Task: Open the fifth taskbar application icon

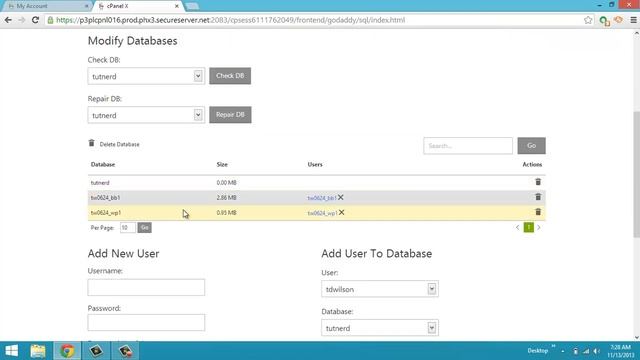Action: (x=125, y=351)
